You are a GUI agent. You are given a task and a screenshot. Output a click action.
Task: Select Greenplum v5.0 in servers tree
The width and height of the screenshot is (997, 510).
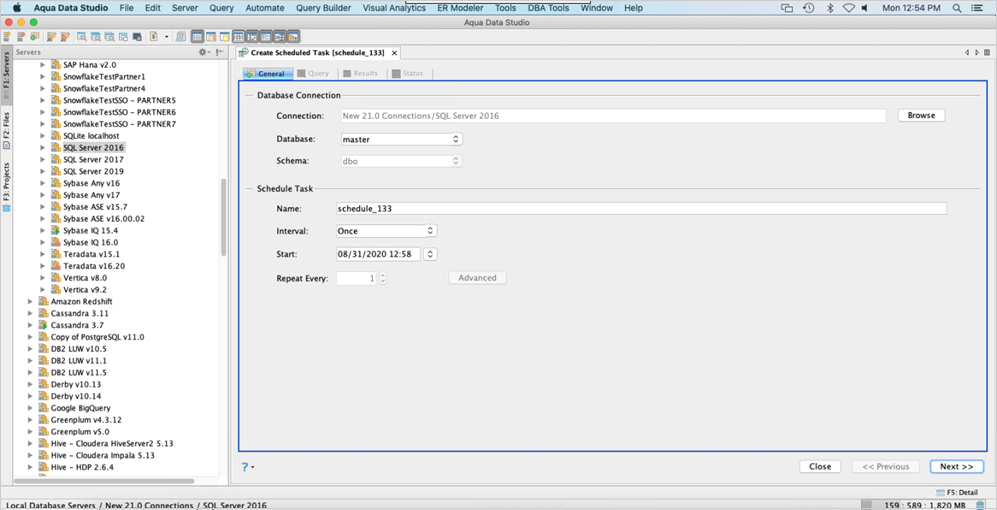coord(80,431)
